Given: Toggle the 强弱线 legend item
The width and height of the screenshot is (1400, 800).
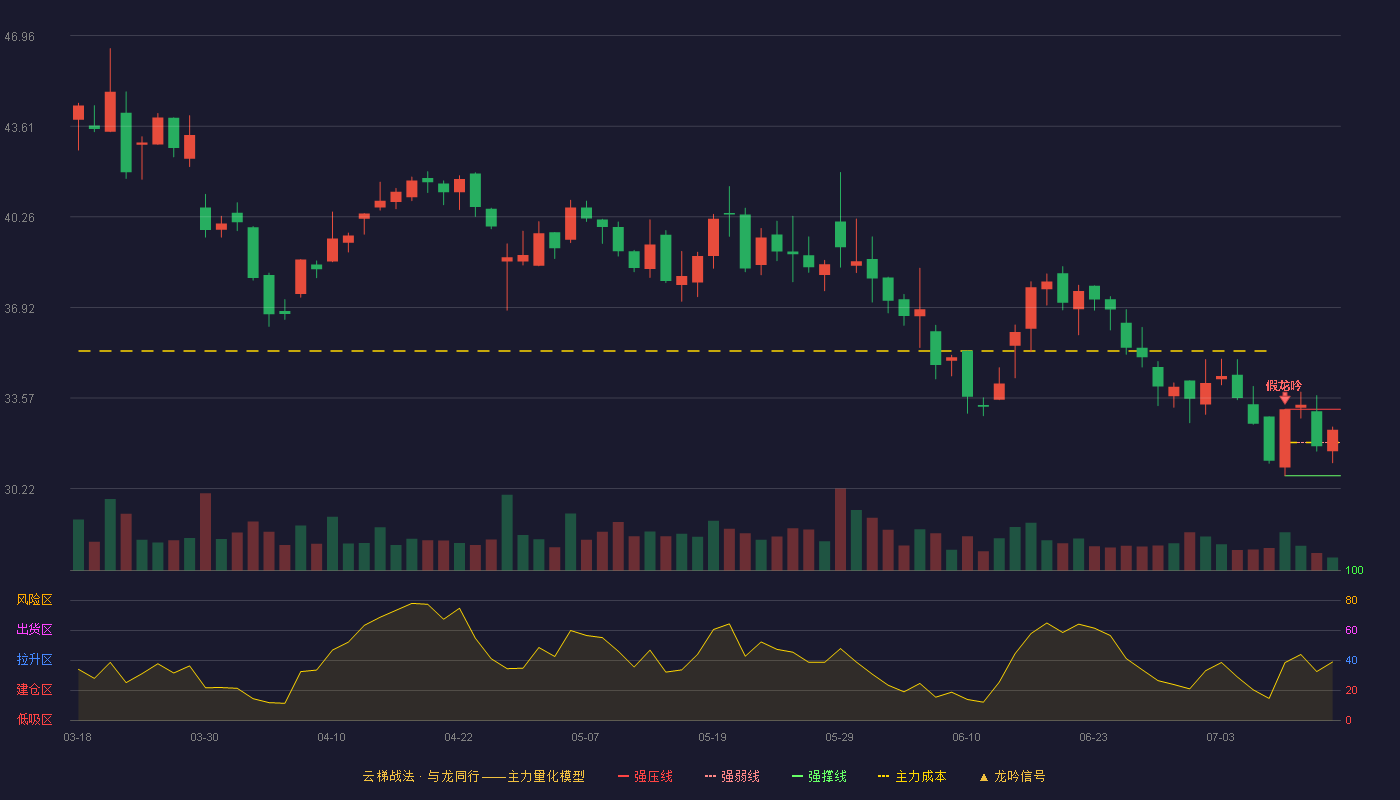Looking at the screenshot, I should click(732, 776).
